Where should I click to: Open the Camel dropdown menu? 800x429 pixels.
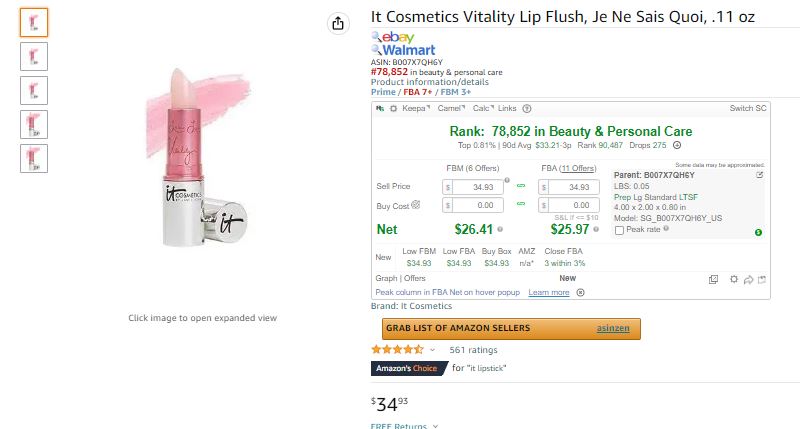click(x=451, y=108)
